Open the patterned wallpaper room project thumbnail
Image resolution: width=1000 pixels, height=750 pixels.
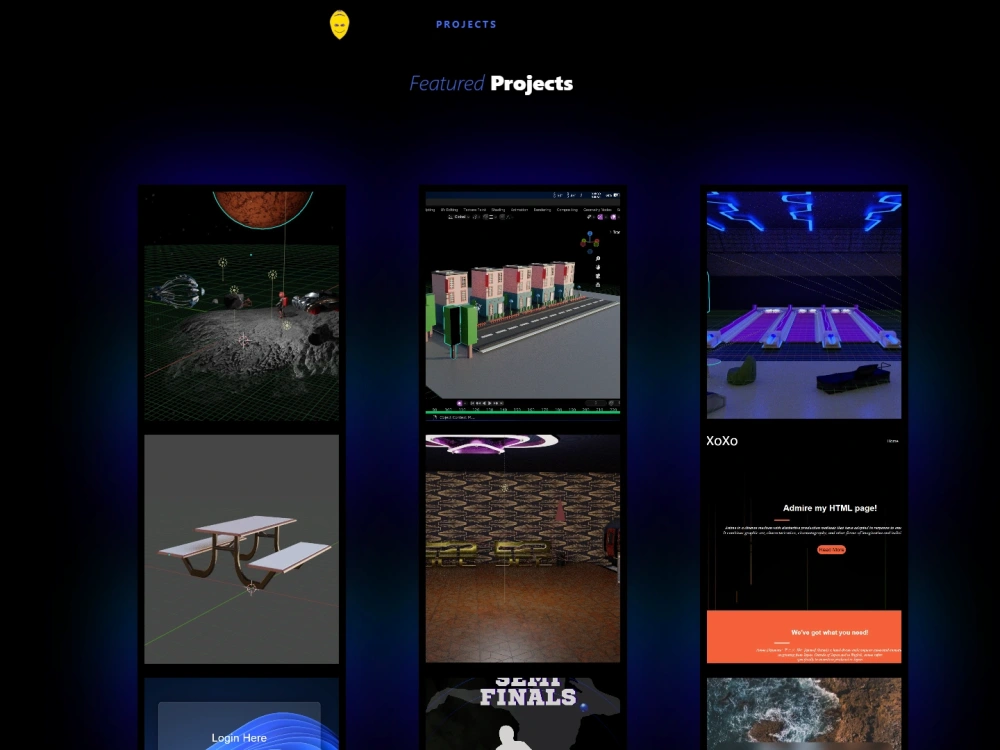[x=522, y=548]
